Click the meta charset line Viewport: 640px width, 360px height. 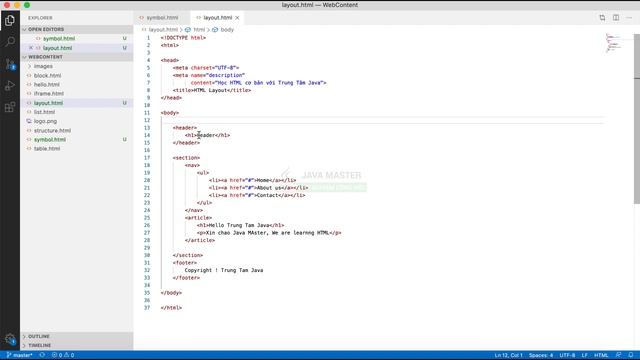click(x=206, y=68)
